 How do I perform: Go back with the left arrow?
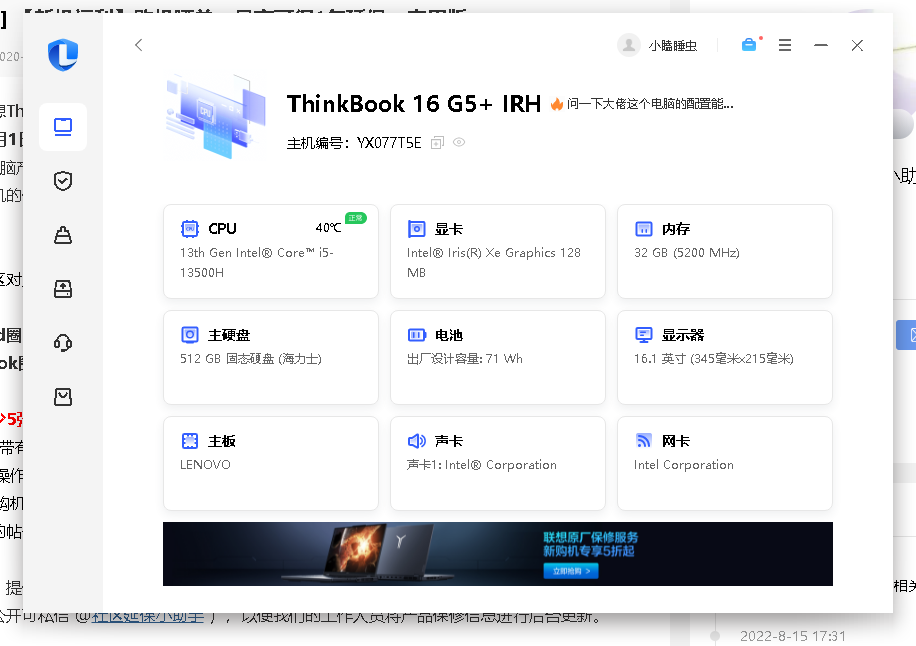coord(138,45)
